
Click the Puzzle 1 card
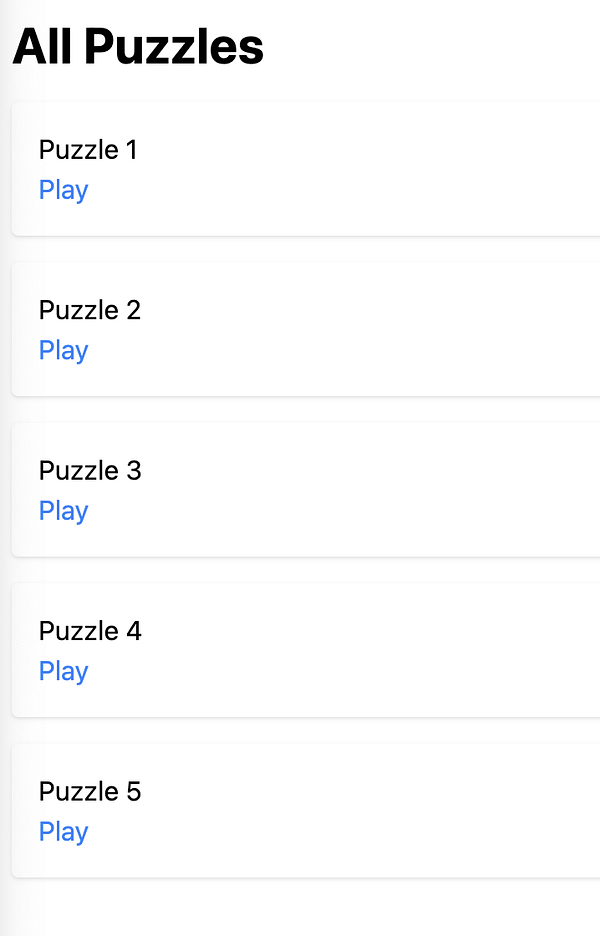pyautogui.click(x=300, y=169)
